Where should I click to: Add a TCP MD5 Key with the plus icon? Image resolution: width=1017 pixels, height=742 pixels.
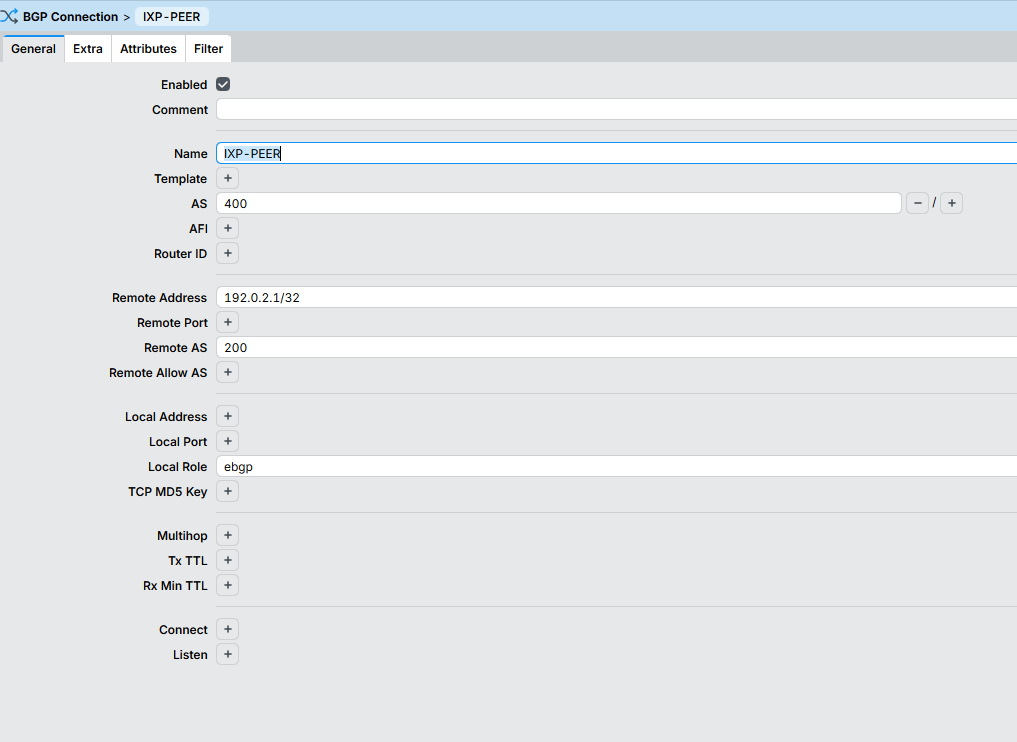click(228, 492)
